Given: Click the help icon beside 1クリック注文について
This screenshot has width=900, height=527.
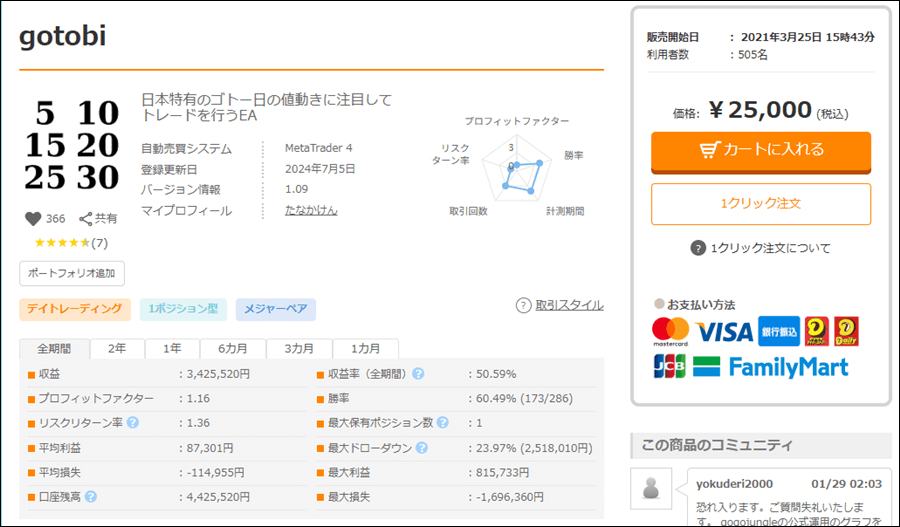Looking at the screenshot, I should (698, 248).
